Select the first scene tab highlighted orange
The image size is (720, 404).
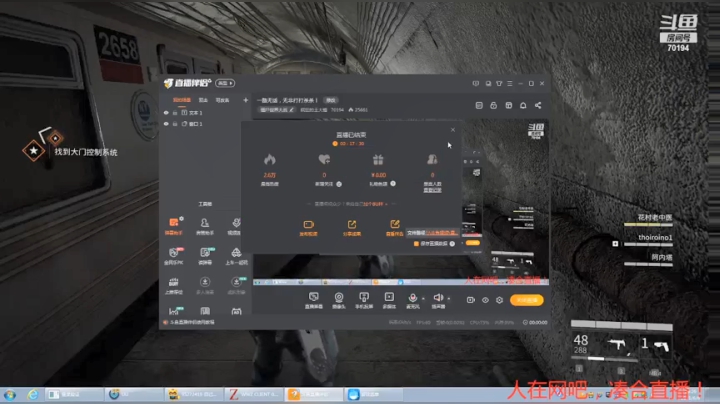(x=182, y=100)
